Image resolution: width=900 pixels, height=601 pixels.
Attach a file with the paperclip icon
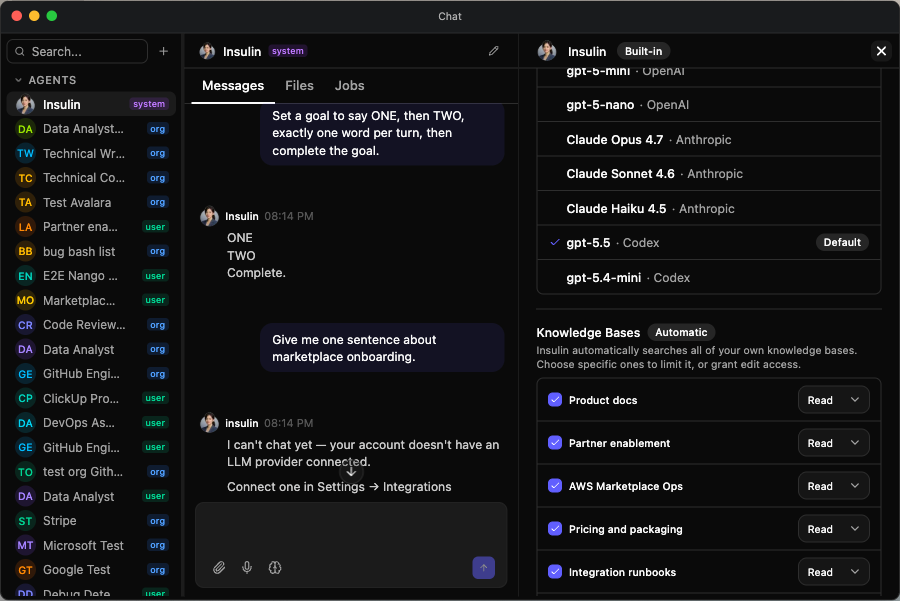pyautogui.click(x=219, y=568)
